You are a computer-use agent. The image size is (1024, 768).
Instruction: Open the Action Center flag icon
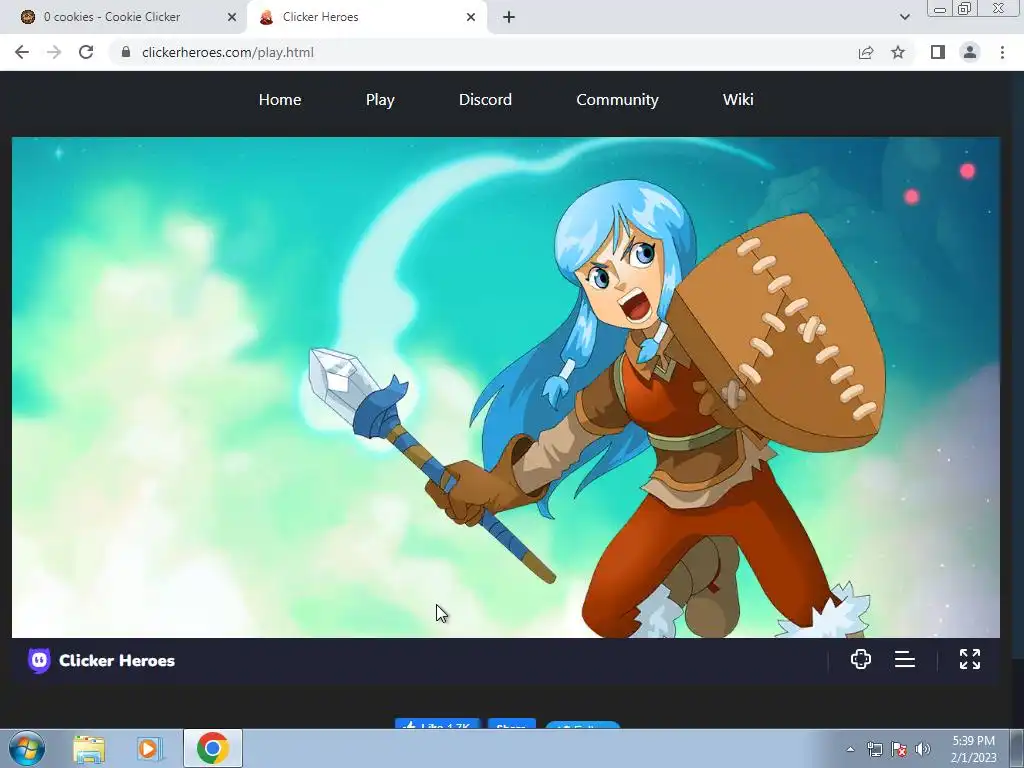point(899,750)
